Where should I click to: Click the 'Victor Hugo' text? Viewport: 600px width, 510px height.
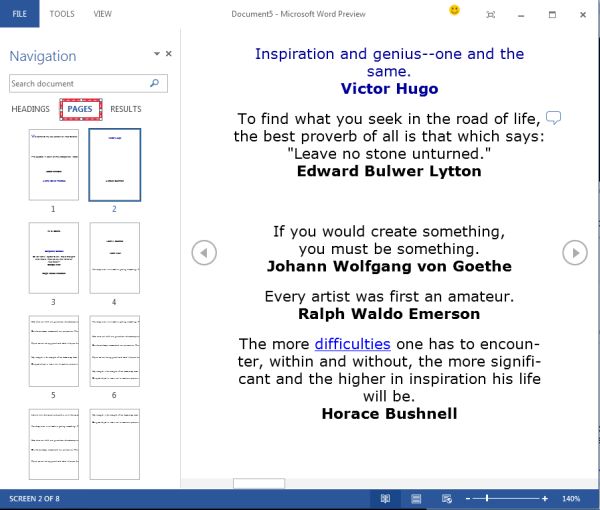(390, 89)
